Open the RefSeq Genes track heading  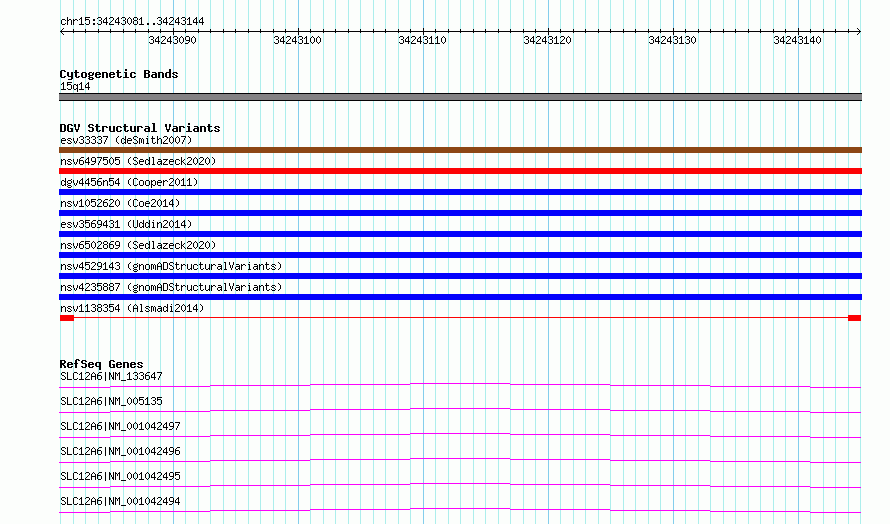[101, 364]
